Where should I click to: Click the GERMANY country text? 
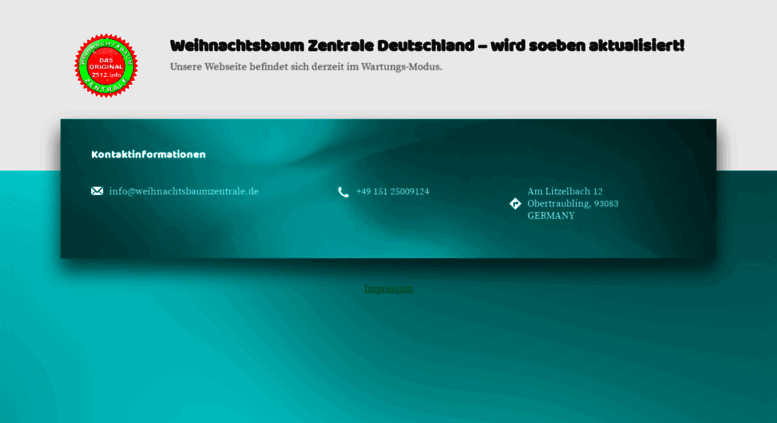click(x=551, y=215)
